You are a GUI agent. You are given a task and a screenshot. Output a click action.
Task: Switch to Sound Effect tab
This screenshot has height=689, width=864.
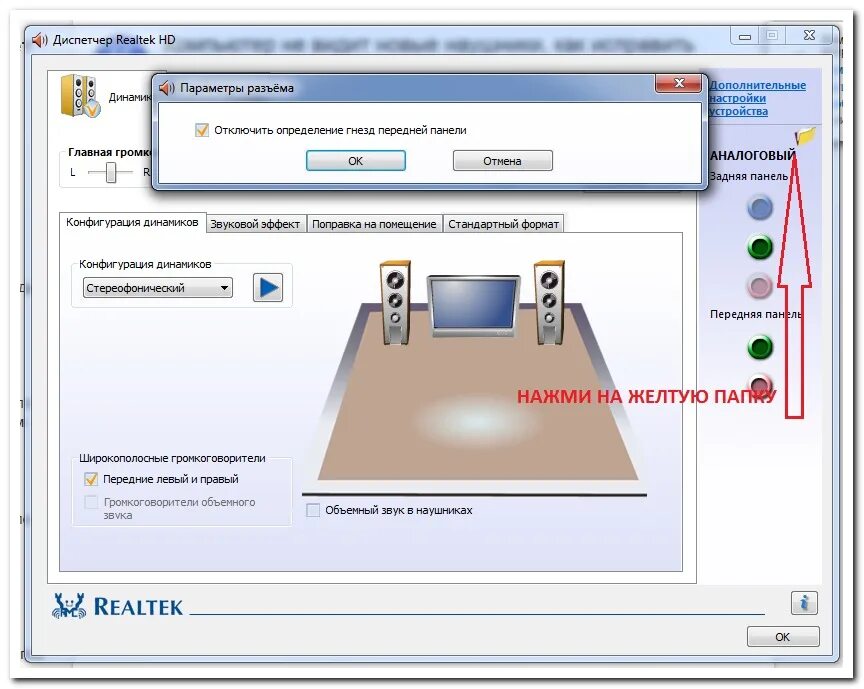click(x=255, y=224)
